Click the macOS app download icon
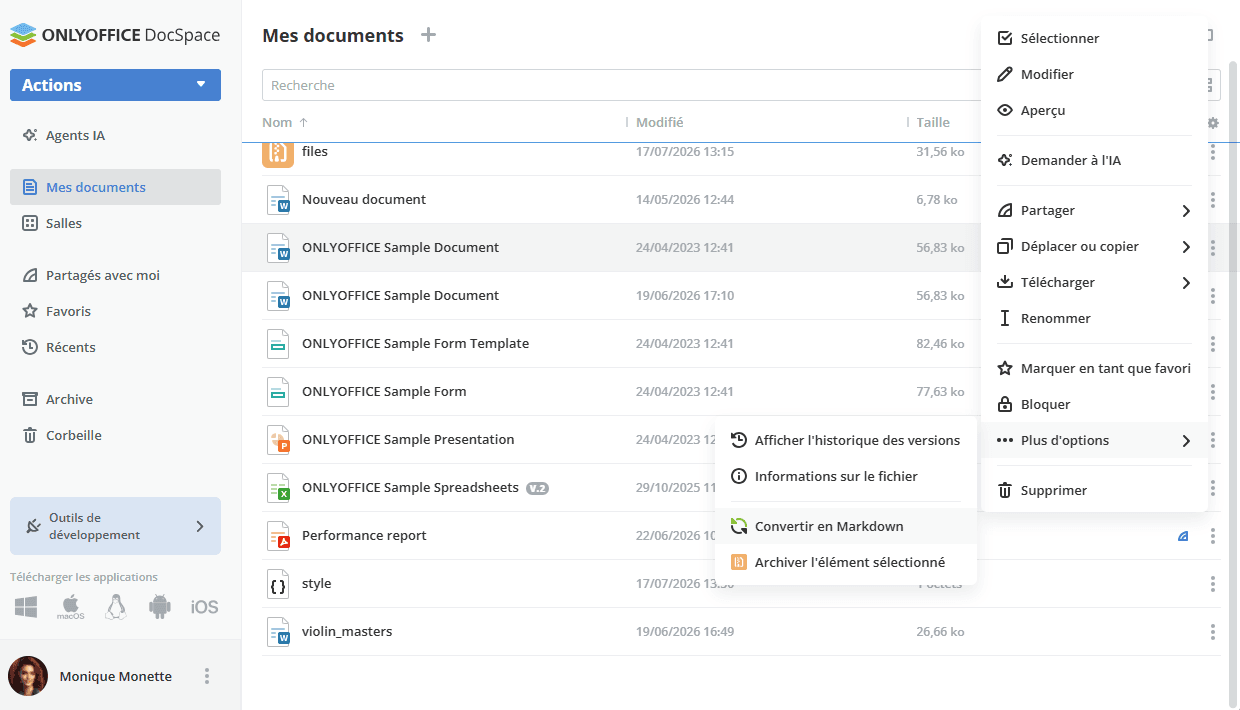 70,607
